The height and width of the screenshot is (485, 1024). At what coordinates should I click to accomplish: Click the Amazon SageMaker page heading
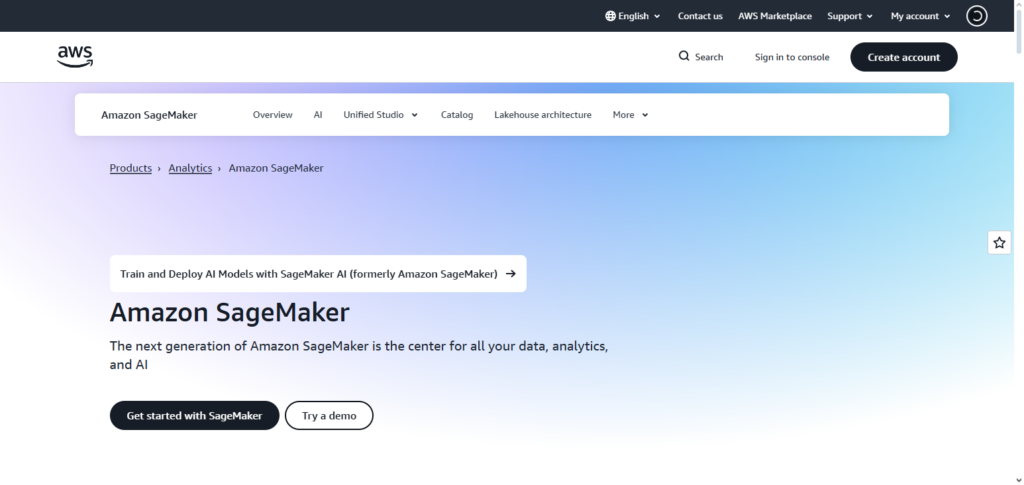[x=229, y=312]
